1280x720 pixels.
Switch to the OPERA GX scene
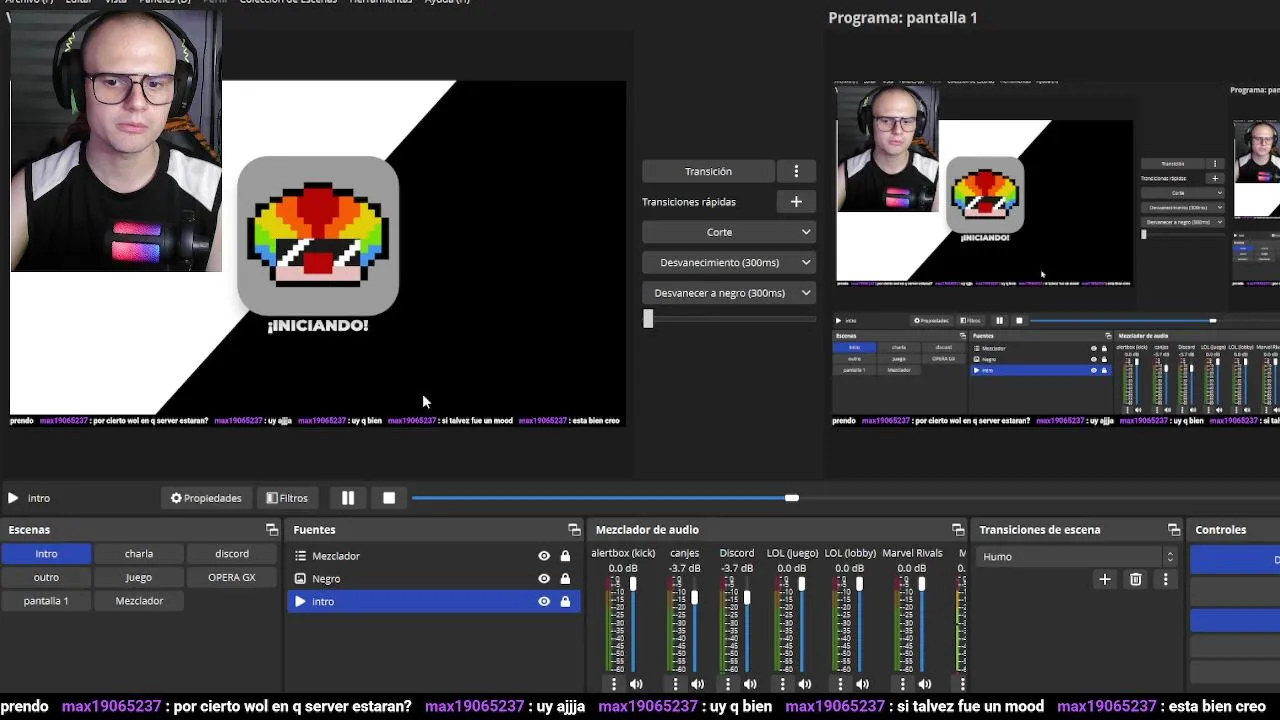[232, 577]
